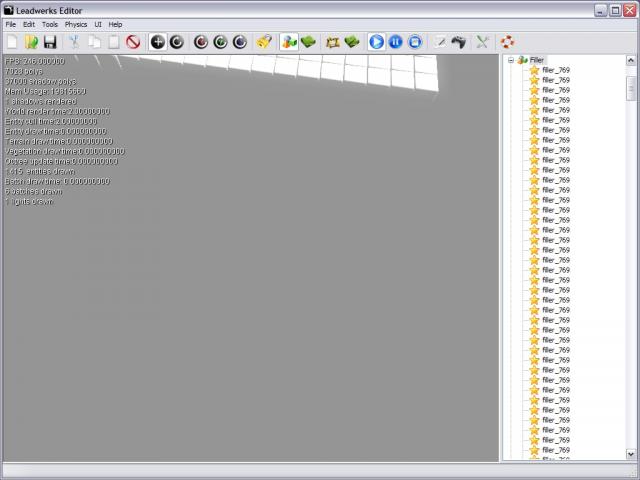Viewport: 640px width, 480px height.
Task: Click the scissors Cut icon
Action: (75, 42)
